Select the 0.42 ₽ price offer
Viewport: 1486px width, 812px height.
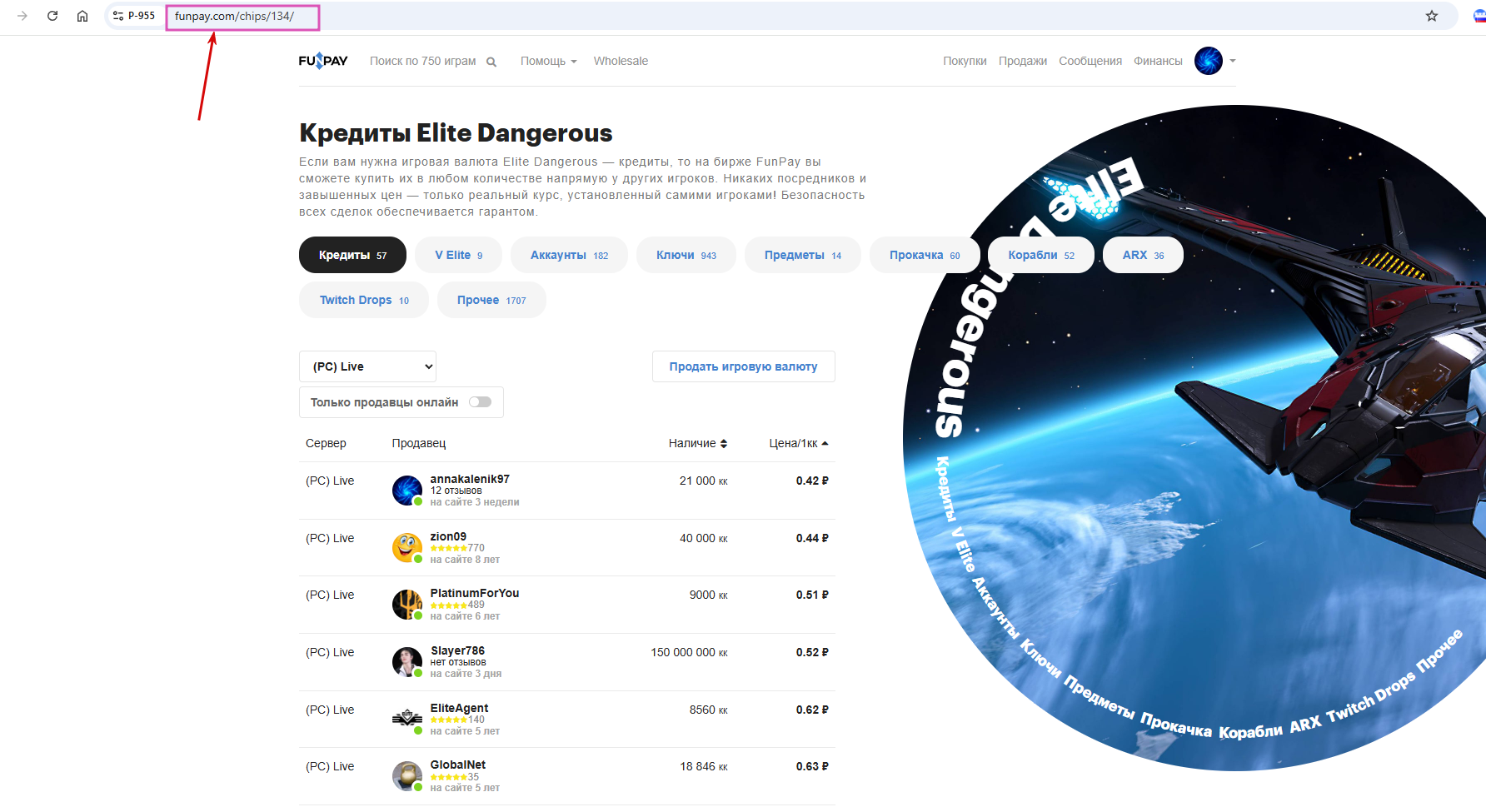812,481
